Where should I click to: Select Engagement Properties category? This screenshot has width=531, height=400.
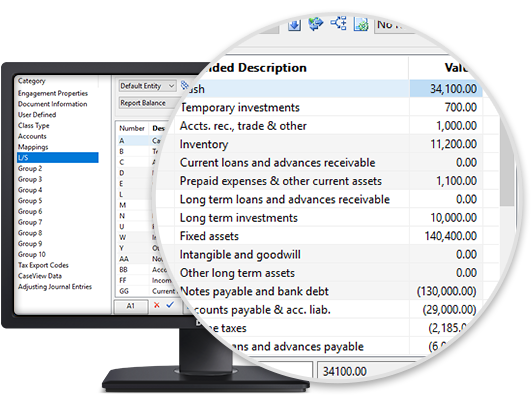pyautogui.click(x=53, y=93)
